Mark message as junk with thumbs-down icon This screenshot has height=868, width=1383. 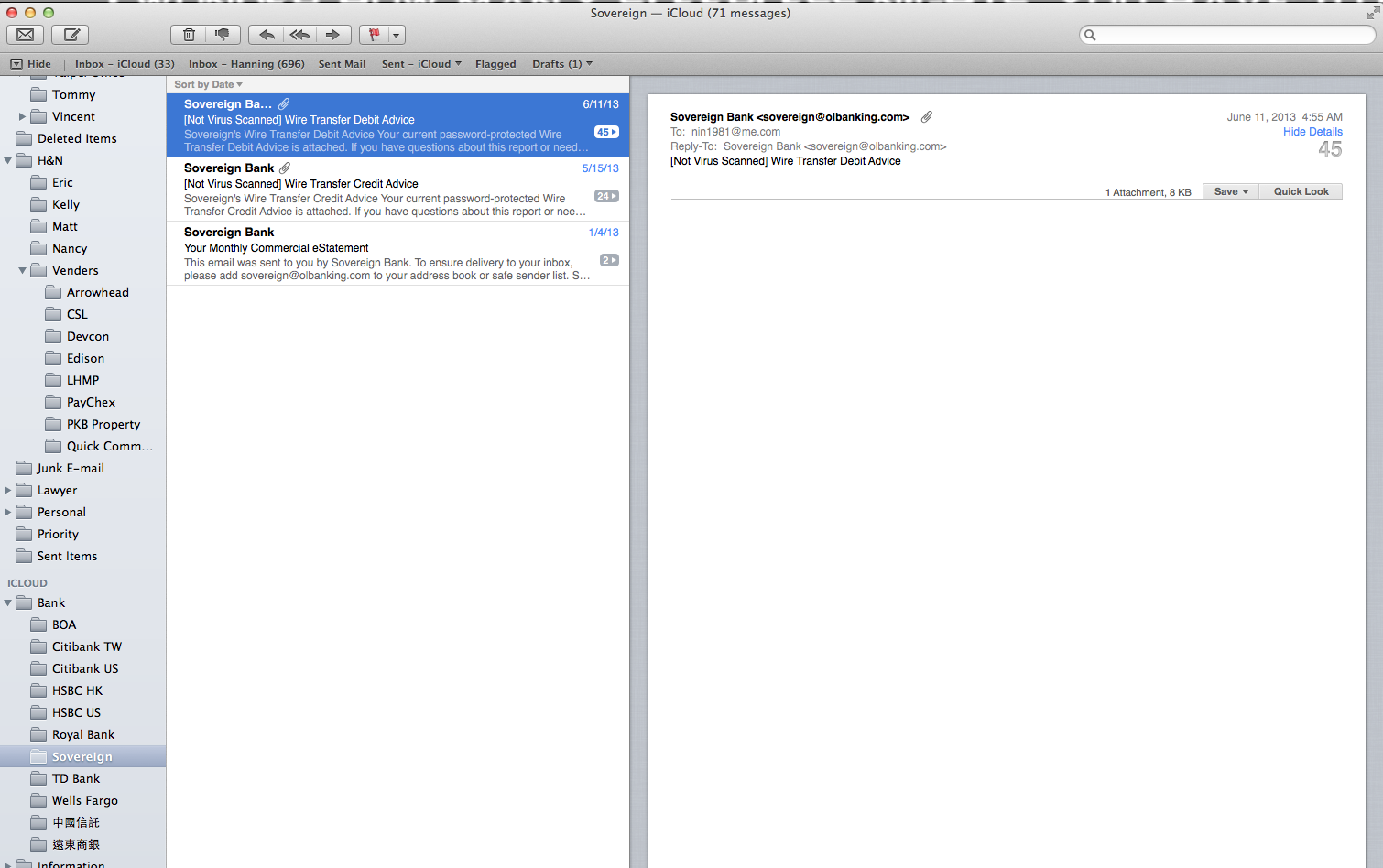223,35
